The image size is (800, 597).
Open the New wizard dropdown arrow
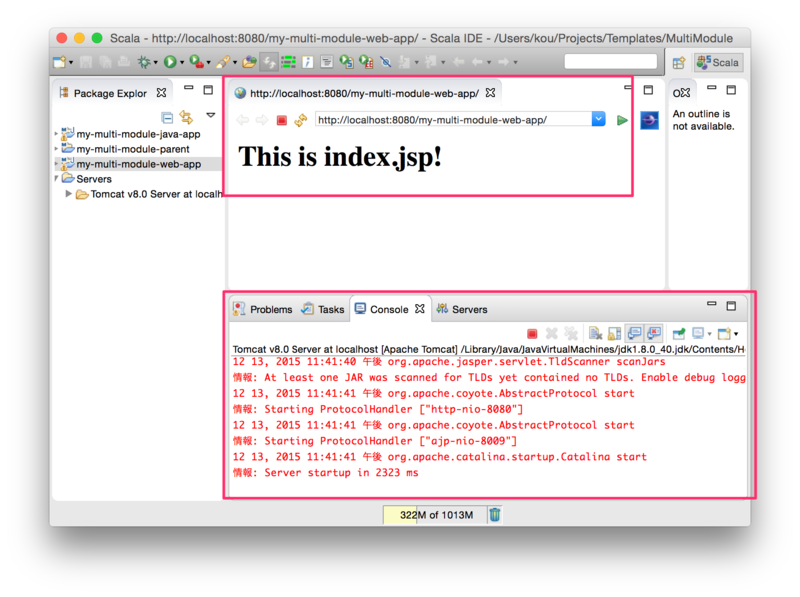(x=71, y=62)
